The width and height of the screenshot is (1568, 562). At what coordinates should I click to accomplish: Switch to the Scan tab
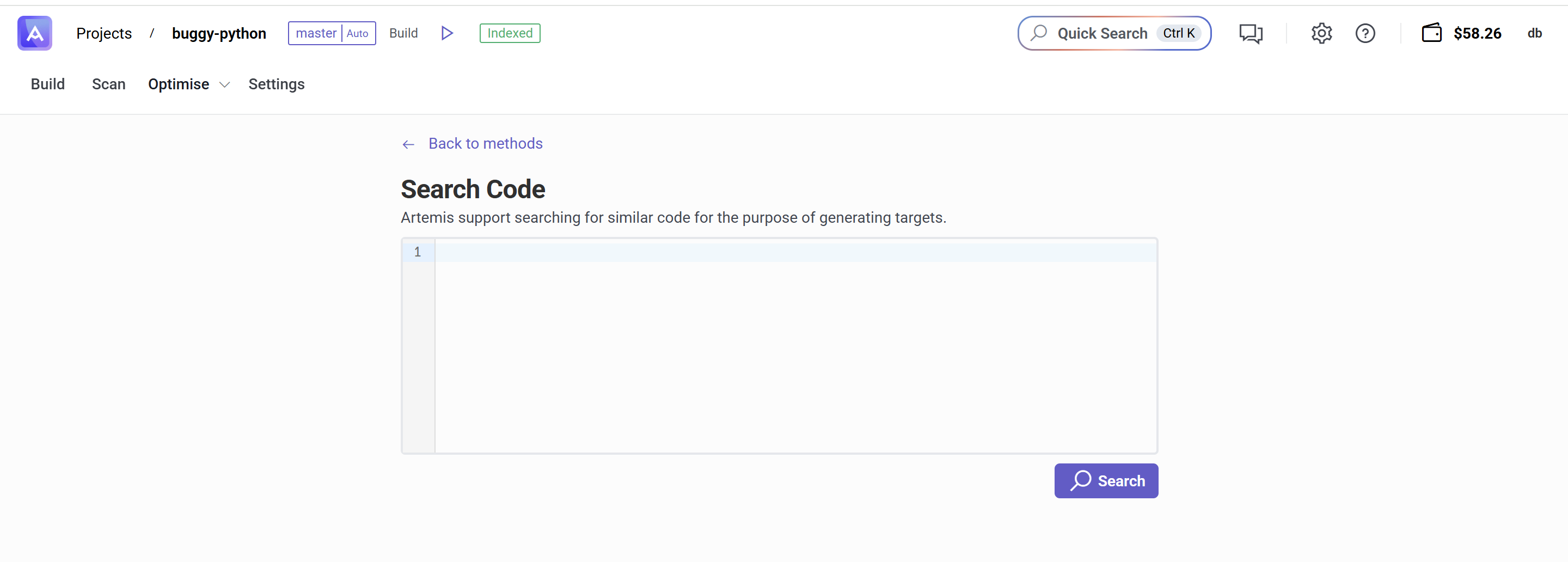[x=108, y=84]
